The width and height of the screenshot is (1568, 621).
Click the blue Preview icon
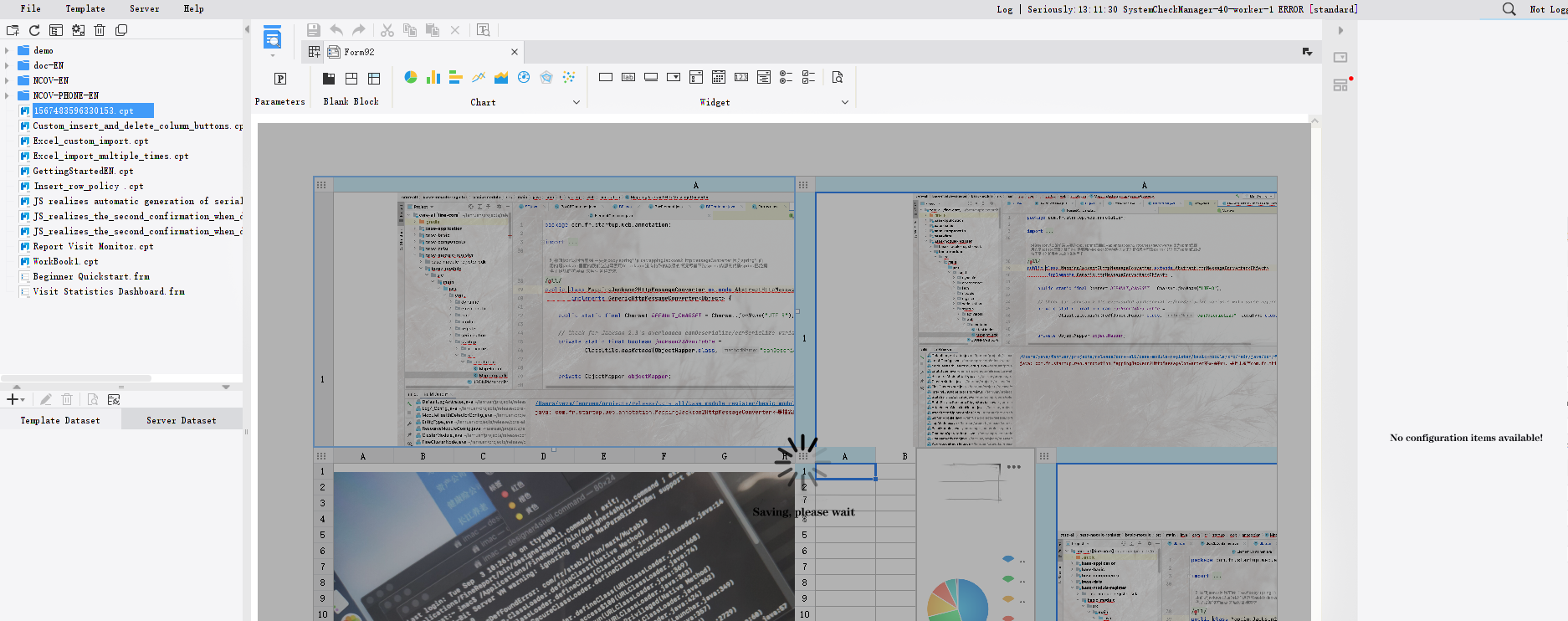click(272, 38)
